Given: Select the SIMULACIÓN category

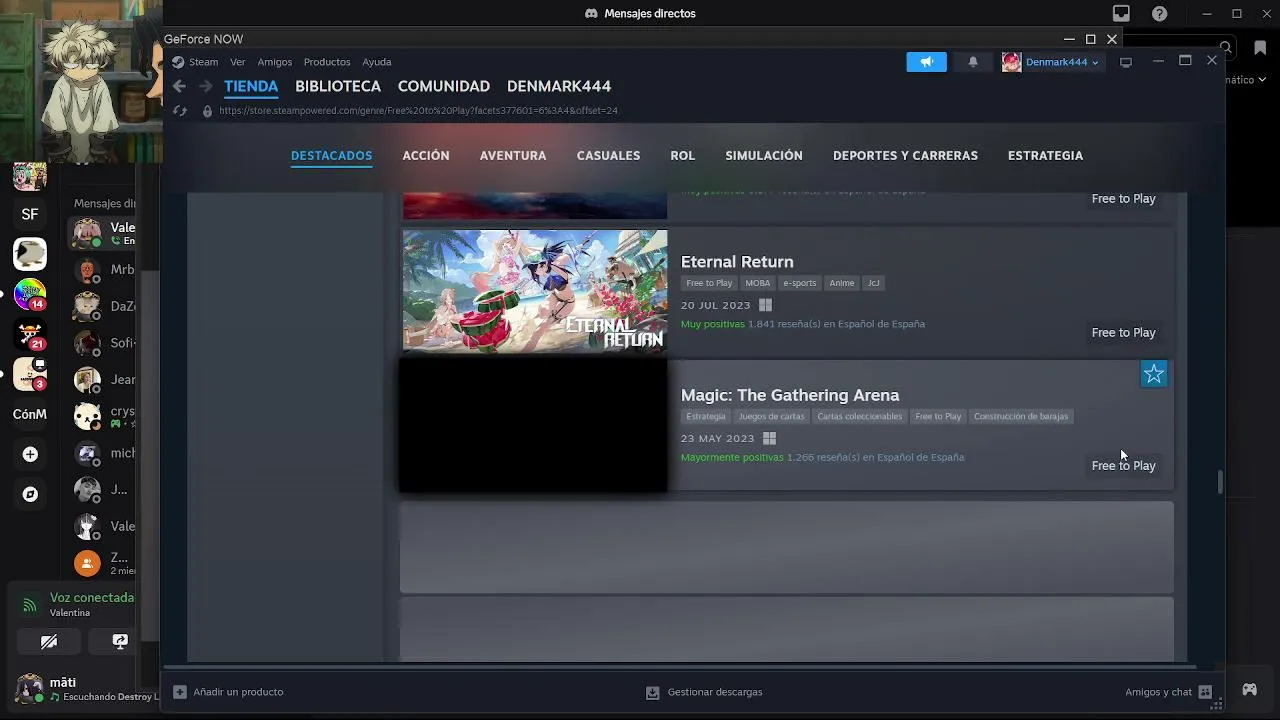Looking at the screenshot, I should click(764, 156).
